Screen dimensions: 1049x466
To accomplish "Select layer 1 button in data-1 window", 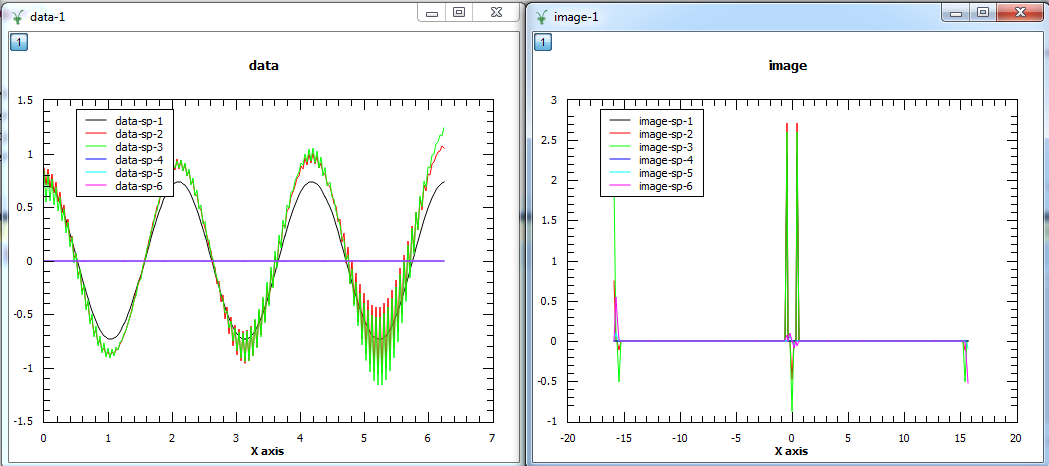I will (18, 41).
